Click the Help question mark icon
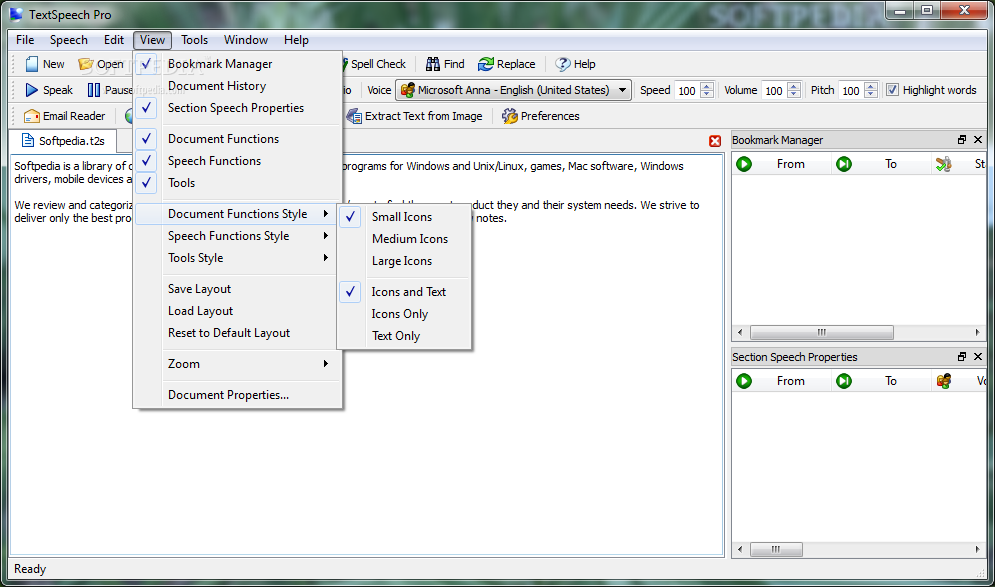 pyautogui.click(x=562, y=64)
